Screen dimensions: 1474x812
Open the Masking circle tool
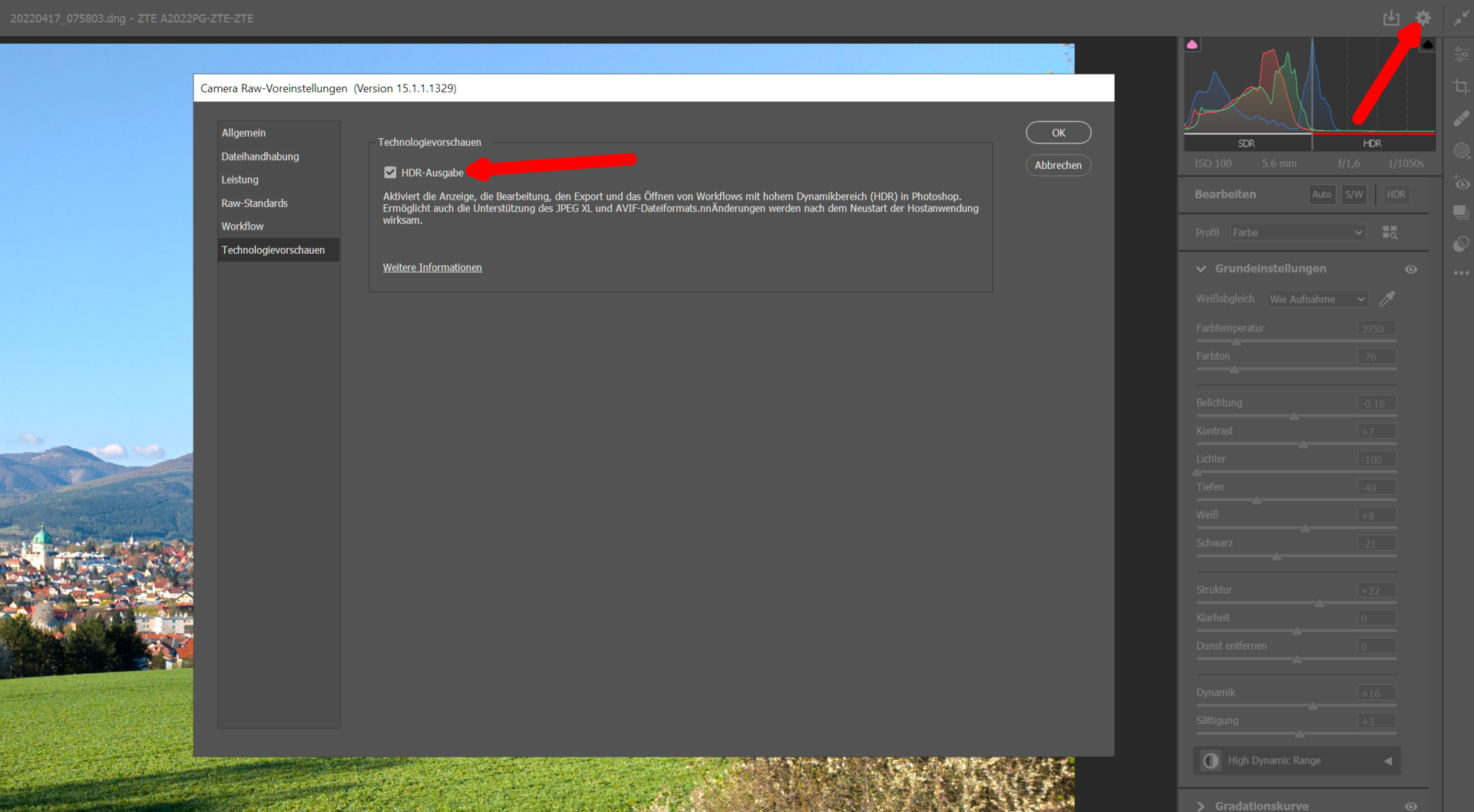[1461, 151]
